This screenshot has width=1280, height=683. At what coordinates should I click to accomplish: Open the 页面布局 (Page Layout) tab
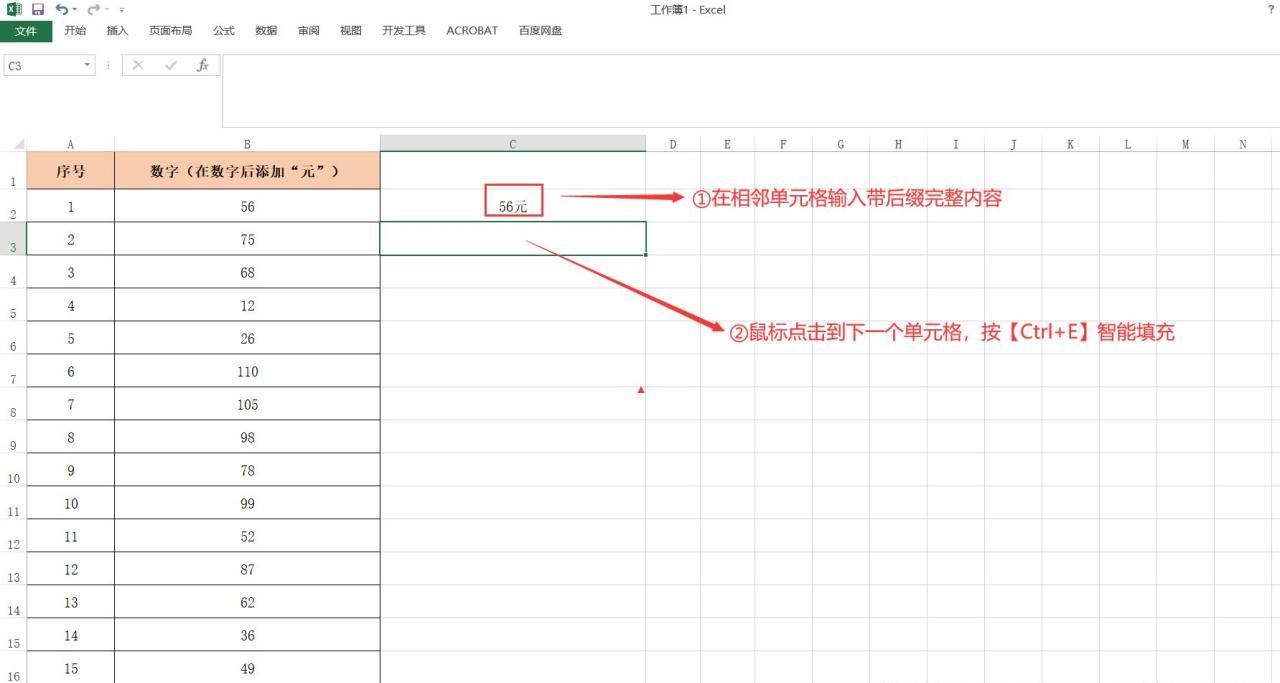pyautogui.click(x=171, y=31)
